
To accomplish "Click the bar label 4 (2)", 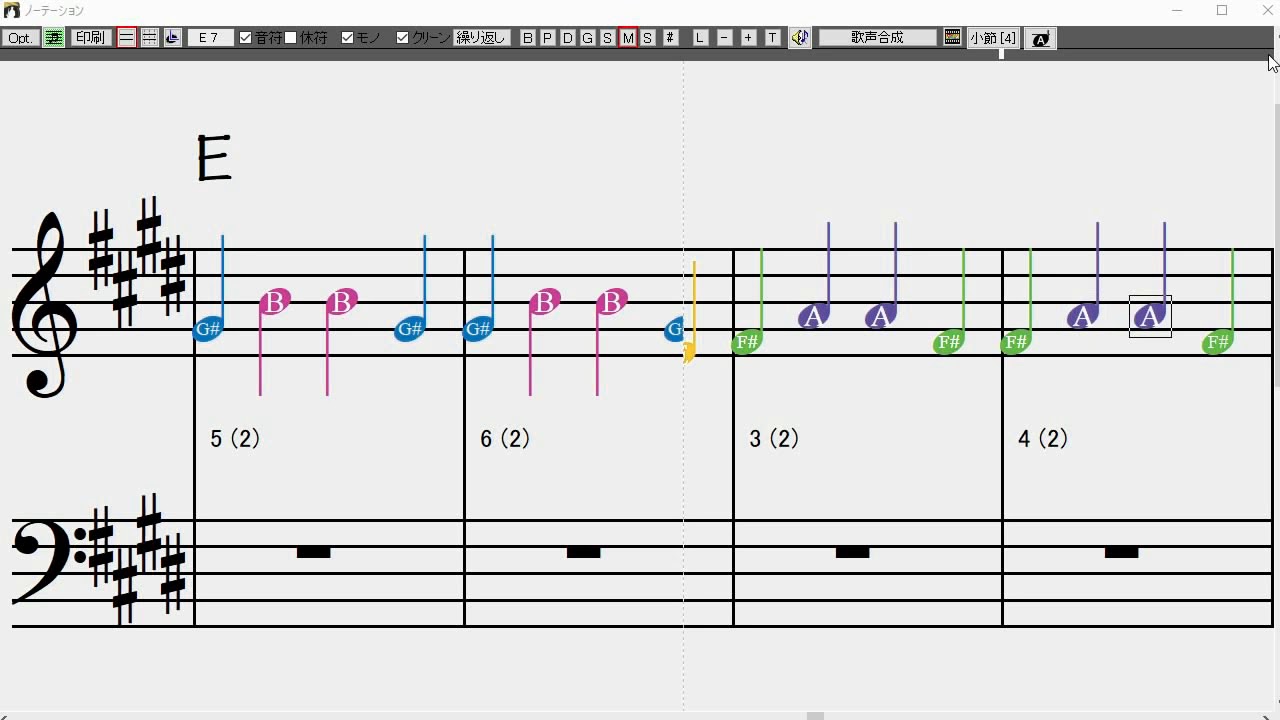I will pos(1043,439).
